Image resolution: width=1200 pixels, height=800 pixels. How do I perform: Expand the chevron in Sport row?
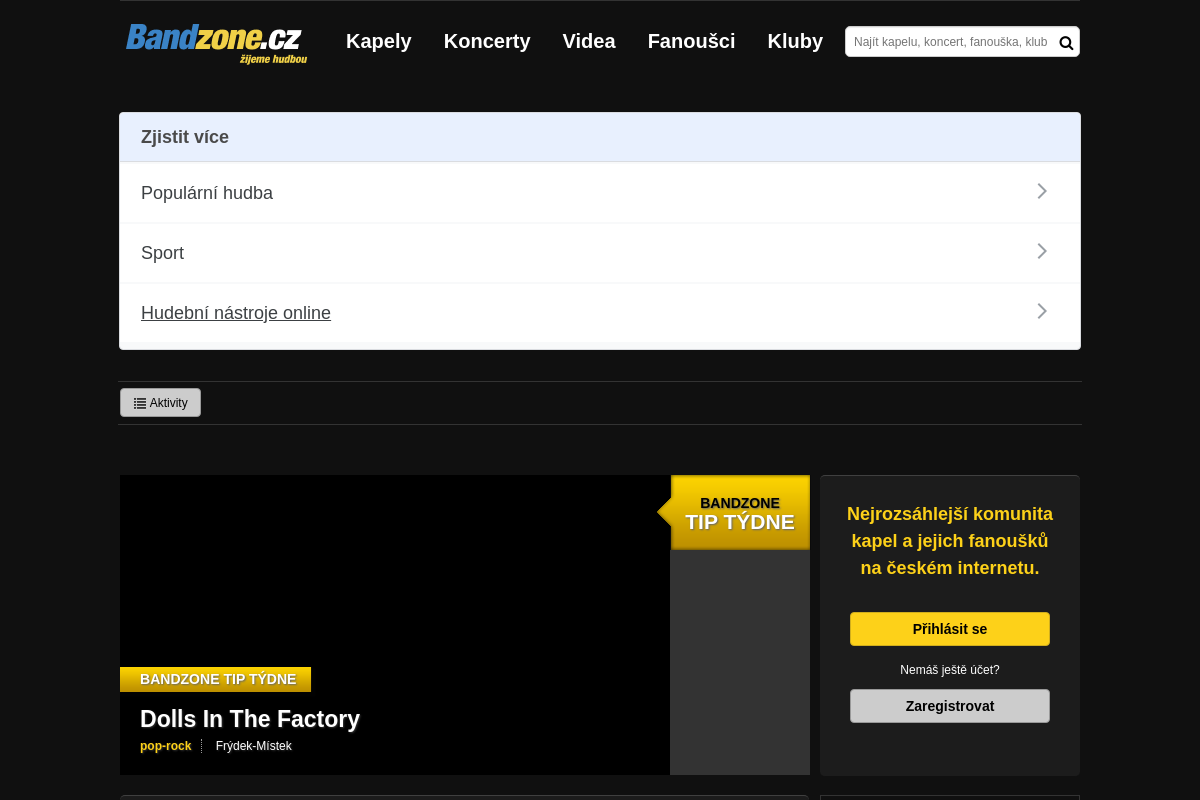tap(1042, 251)
